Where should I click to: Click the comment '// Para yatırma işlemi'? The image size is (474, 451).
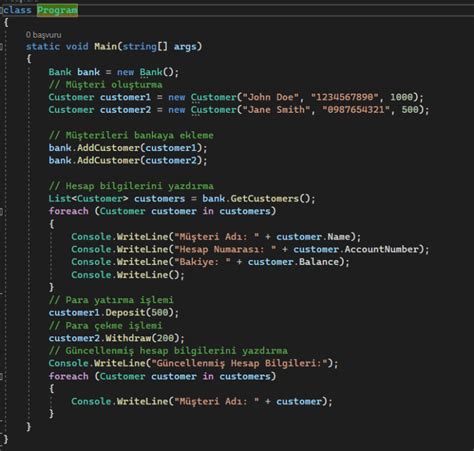point(111,300)
